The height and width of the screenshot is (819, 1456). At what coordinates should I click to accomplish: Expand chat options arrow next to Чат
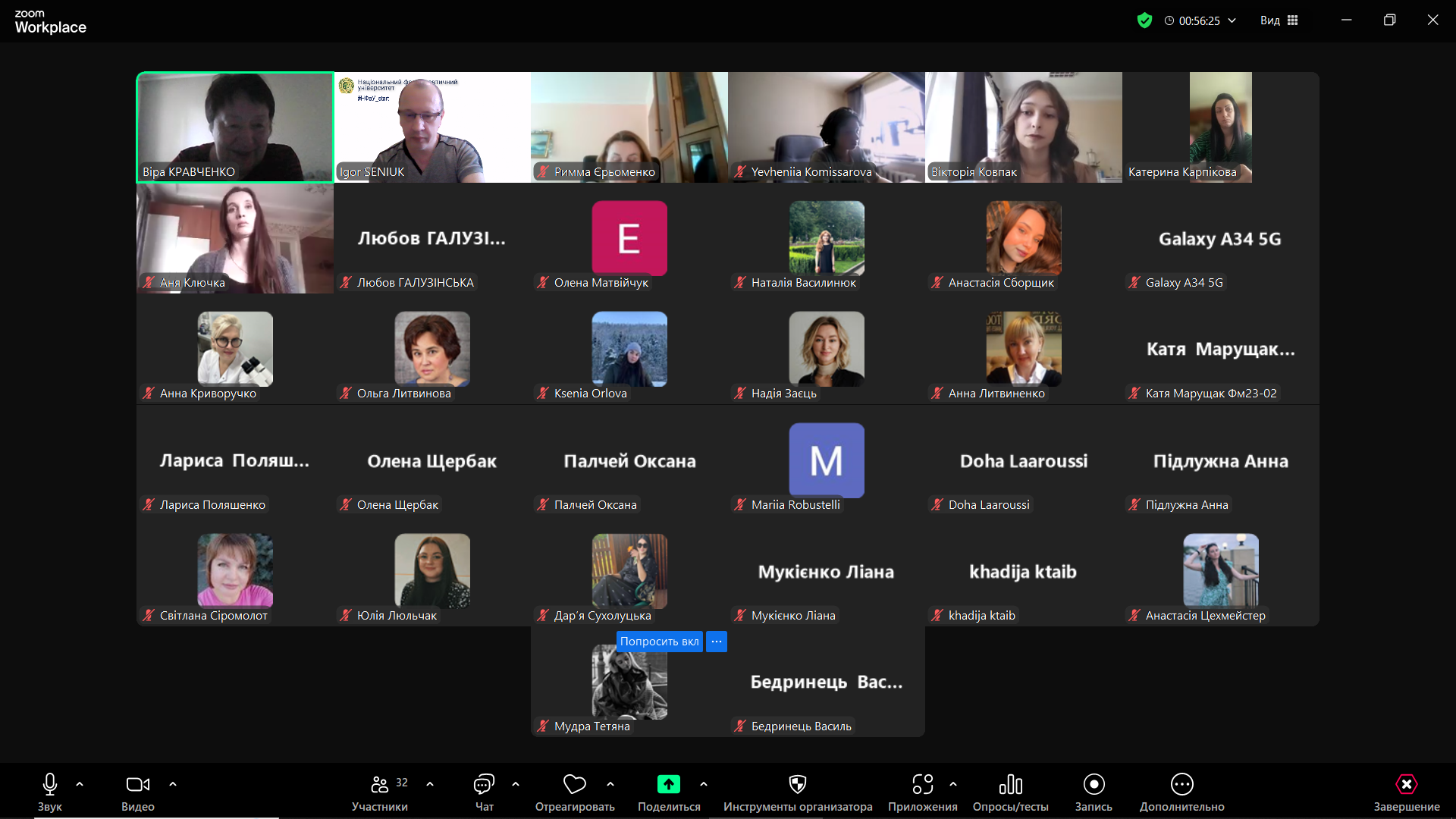tap(516, 784)
